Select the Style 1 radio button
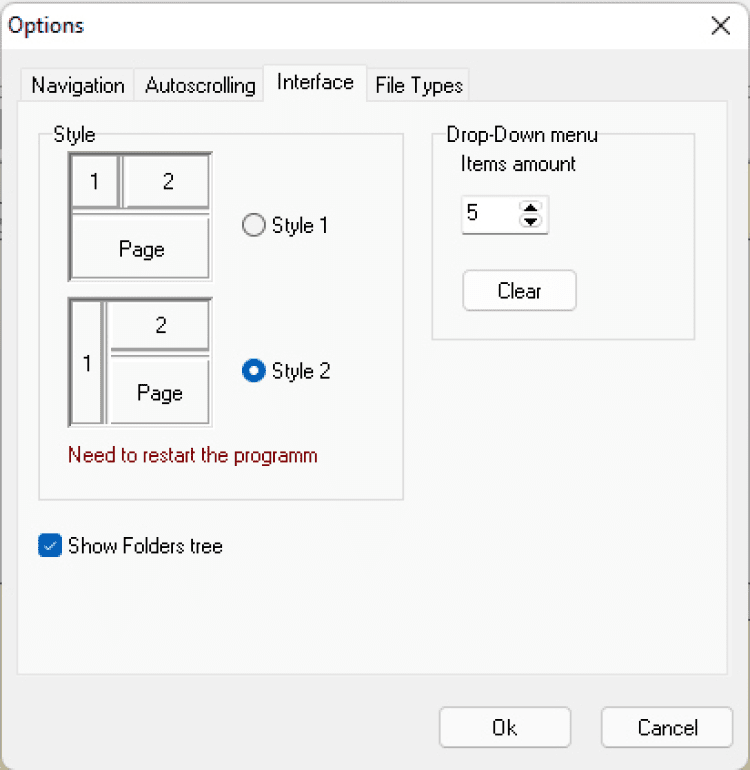Viewport: 750px width, 770px height. pos(254,226)
